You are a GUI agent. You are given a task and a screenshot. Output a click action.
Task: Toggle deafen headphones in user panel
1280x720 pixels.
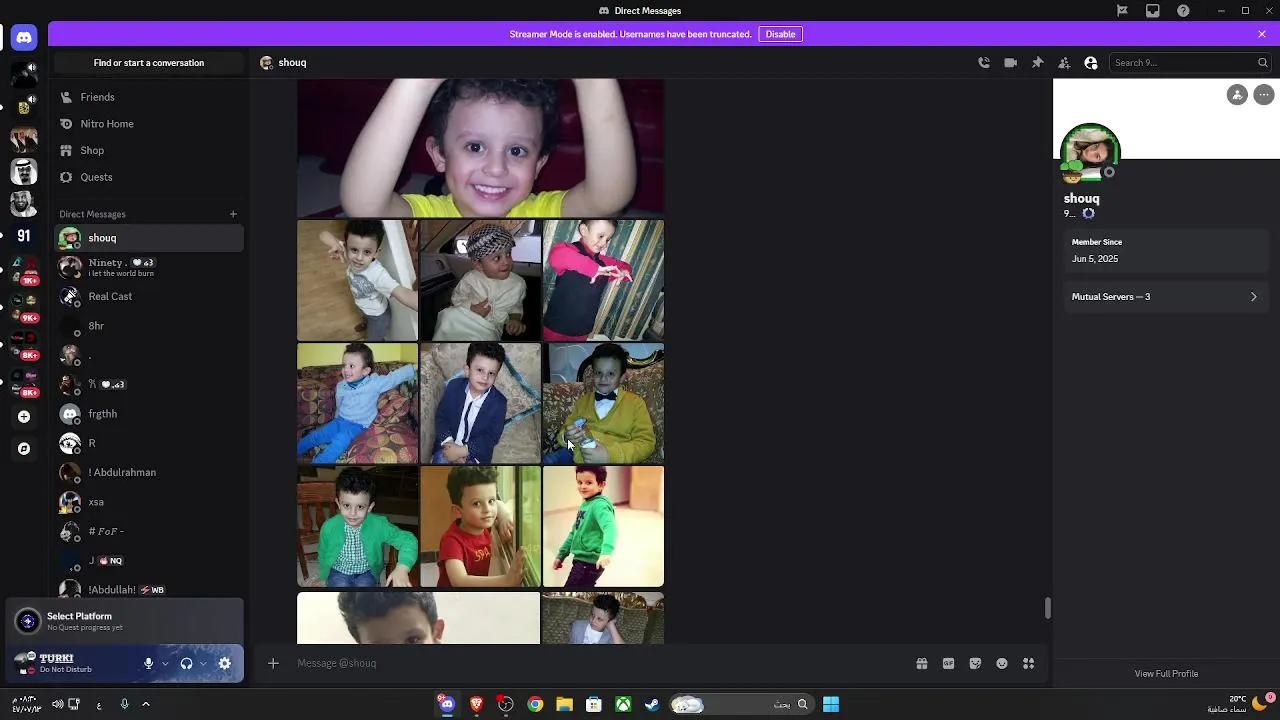coord(186,663)
